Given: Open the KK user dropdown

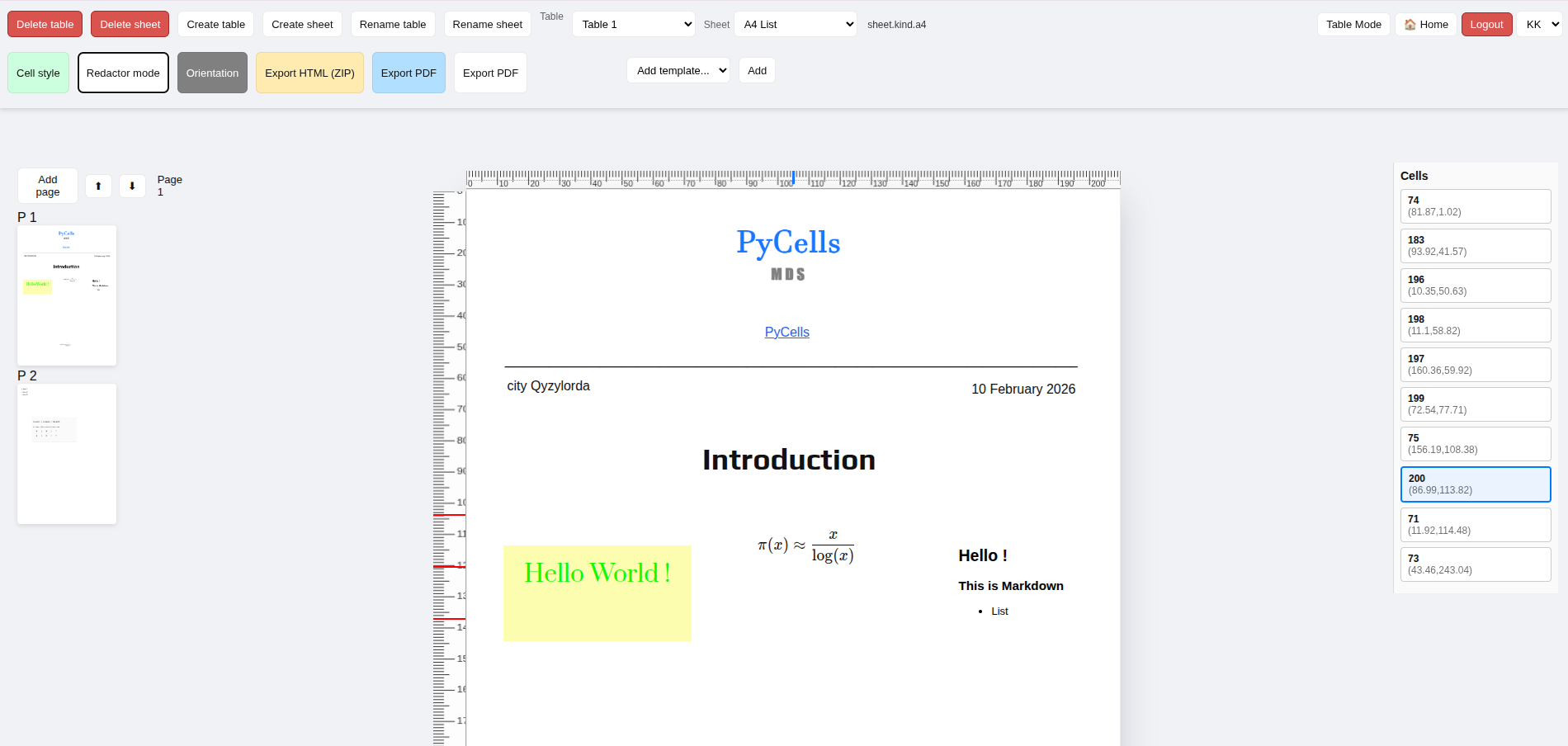Looking at the screenshot, I should (1538, 24).
